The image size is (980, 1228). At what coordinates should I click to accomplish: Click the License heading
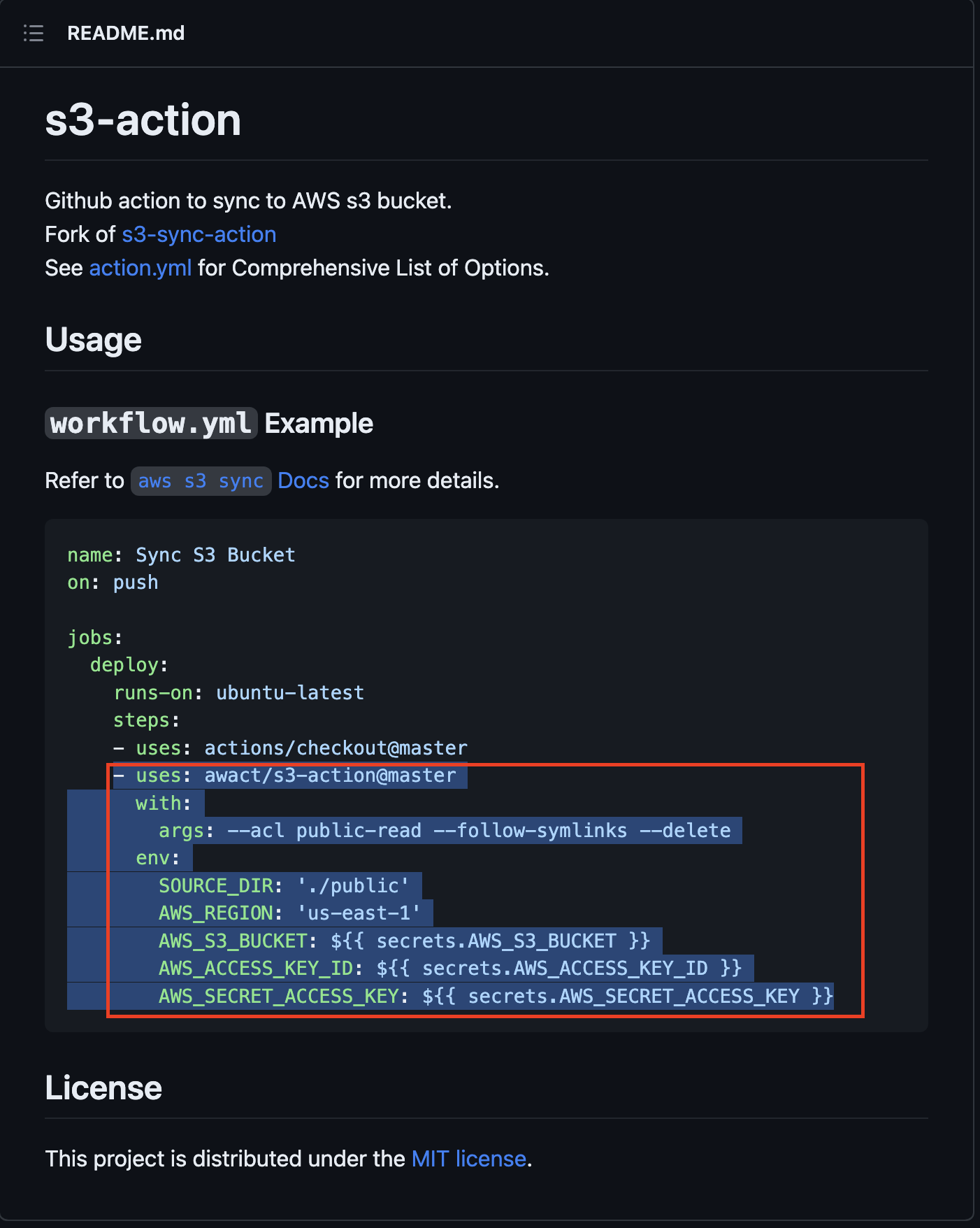point(103,1088)
